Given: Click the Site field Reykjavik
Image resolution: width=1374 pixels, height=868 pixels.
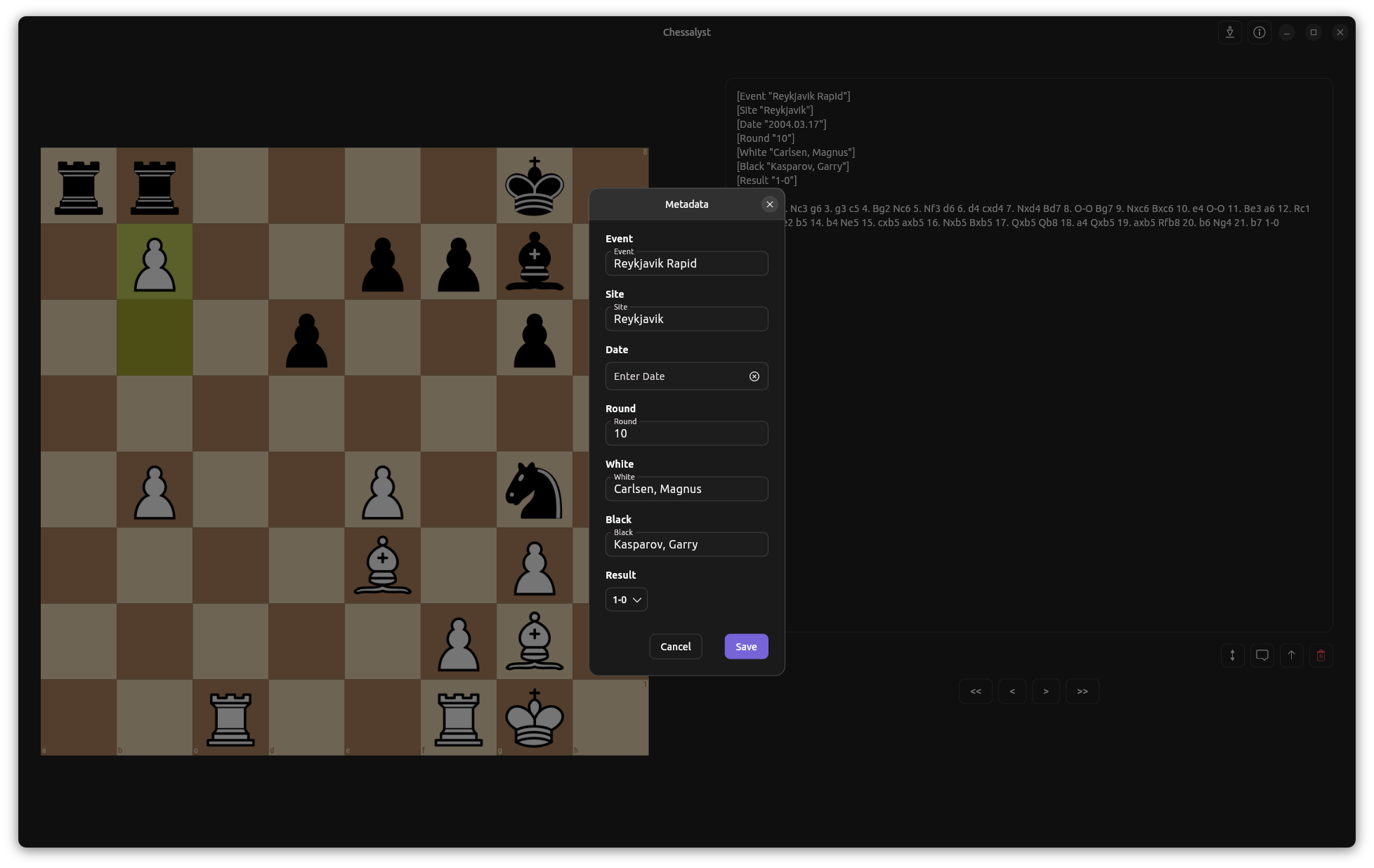Looking at the screenshot, I should pyautogui.click(x=686, y=320).
